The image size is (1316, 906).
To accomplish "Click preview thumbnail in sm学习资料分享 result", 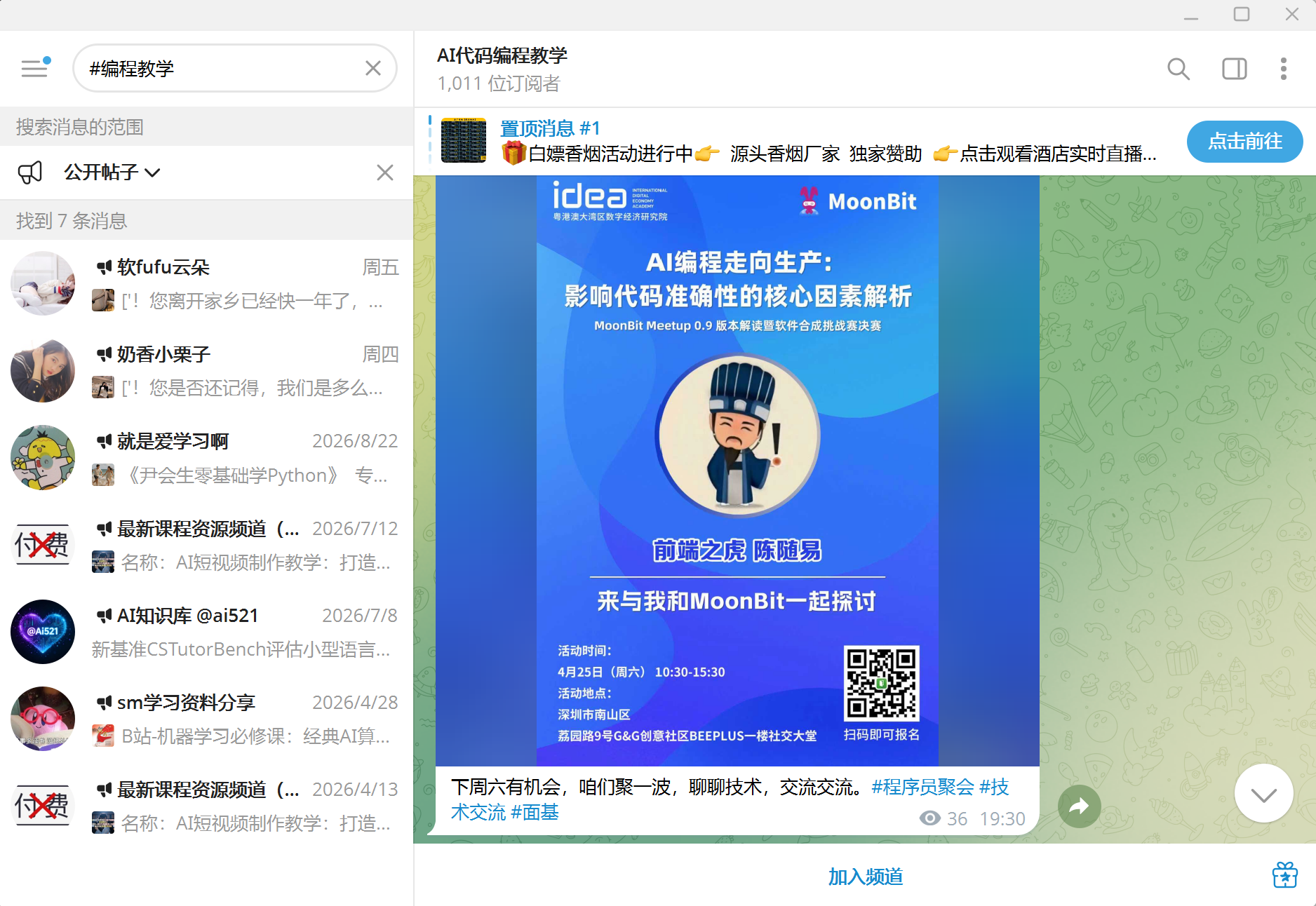I will pyautogui.click(x=103, y=736).
